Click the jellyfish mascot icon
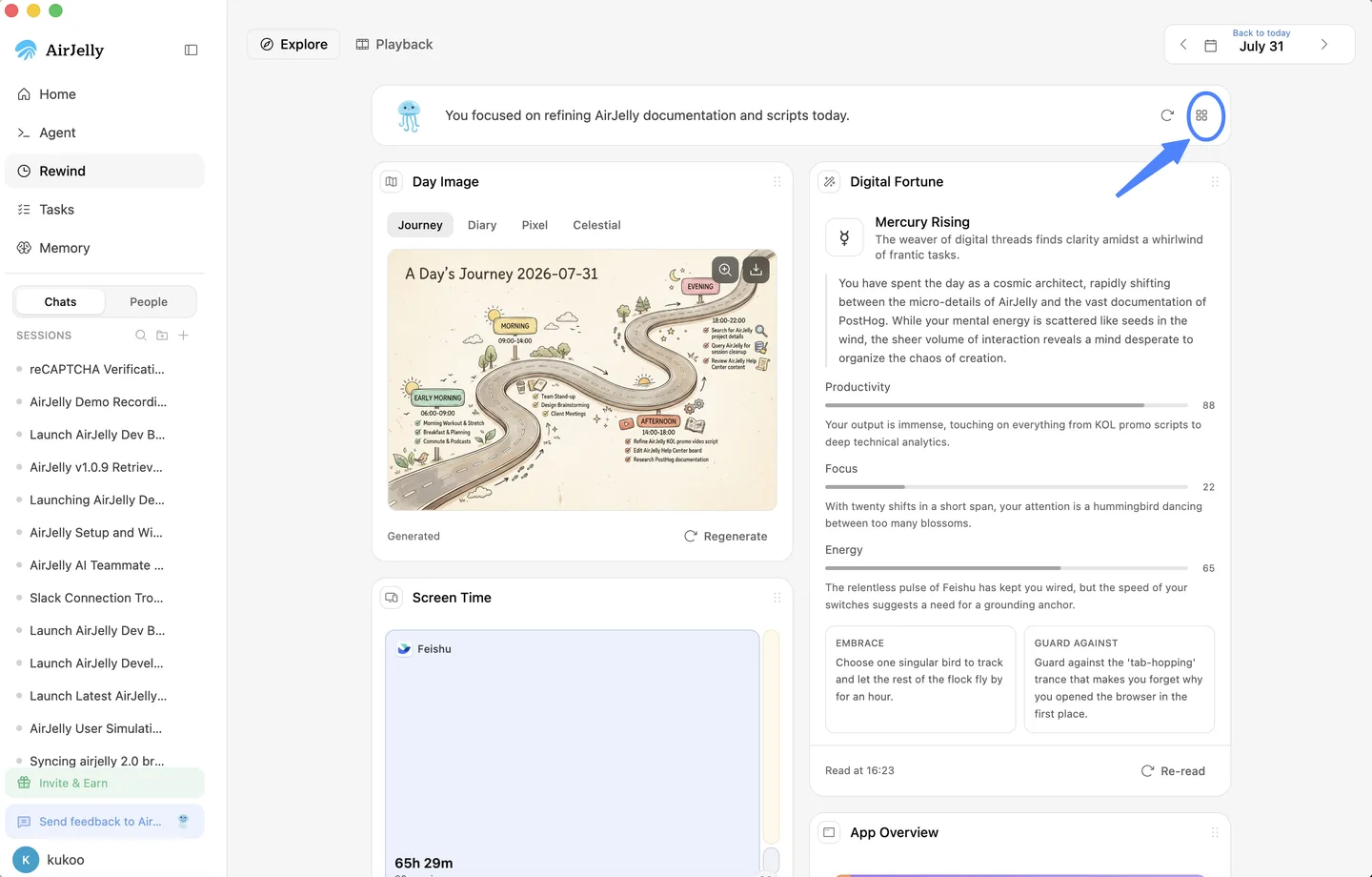Image resolution: width=1372 pixels, height=877 pixels. pos(409,115)
